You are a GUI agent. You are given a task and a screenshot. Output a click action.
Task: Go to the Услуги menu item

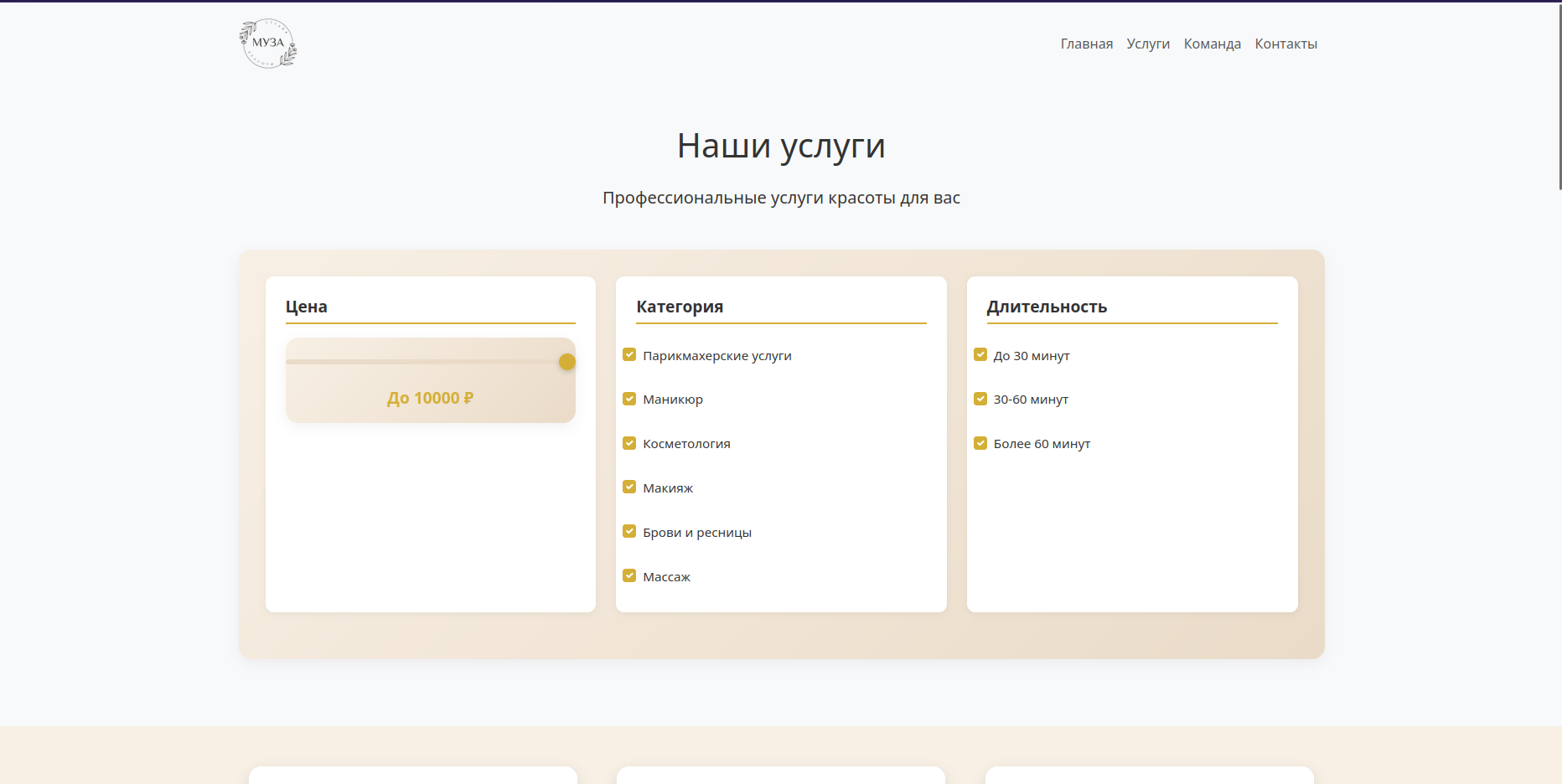point(1147,44)
